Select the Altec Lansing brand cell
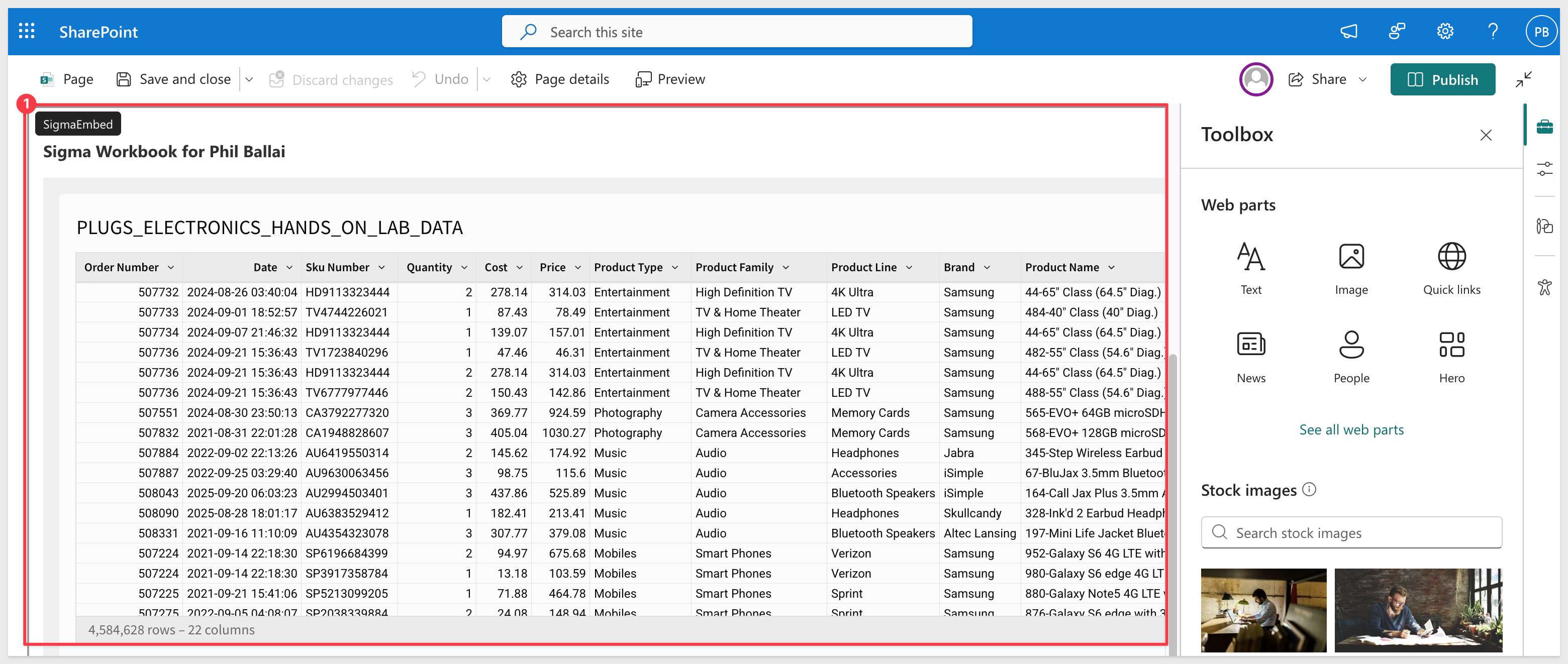This screenshot has width=1568, height=664. click(x=979, y=533)
